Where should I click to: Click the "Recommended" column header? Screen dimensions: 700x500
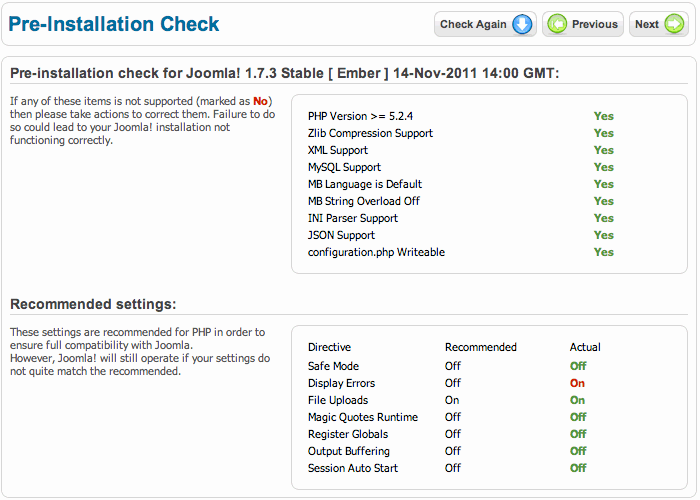[x=481, y=347]
